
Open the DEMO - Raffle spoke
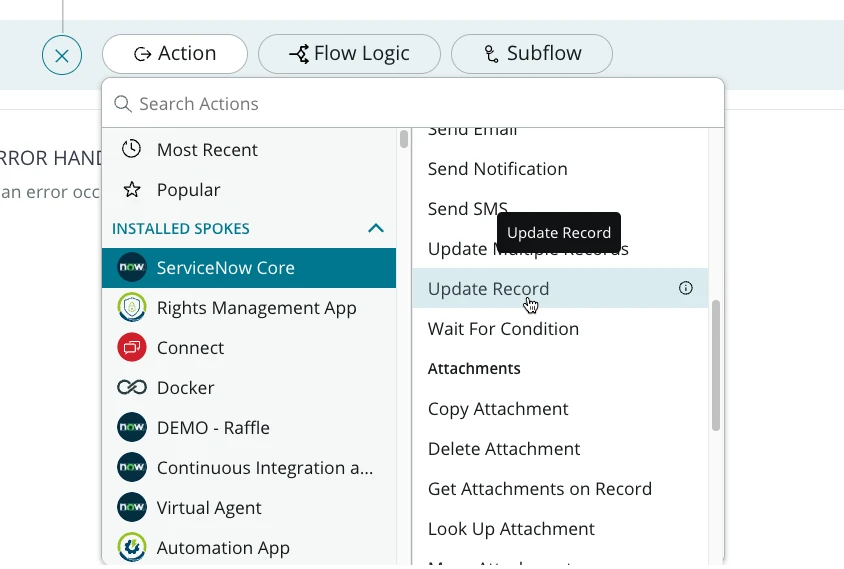coord(213,428)
